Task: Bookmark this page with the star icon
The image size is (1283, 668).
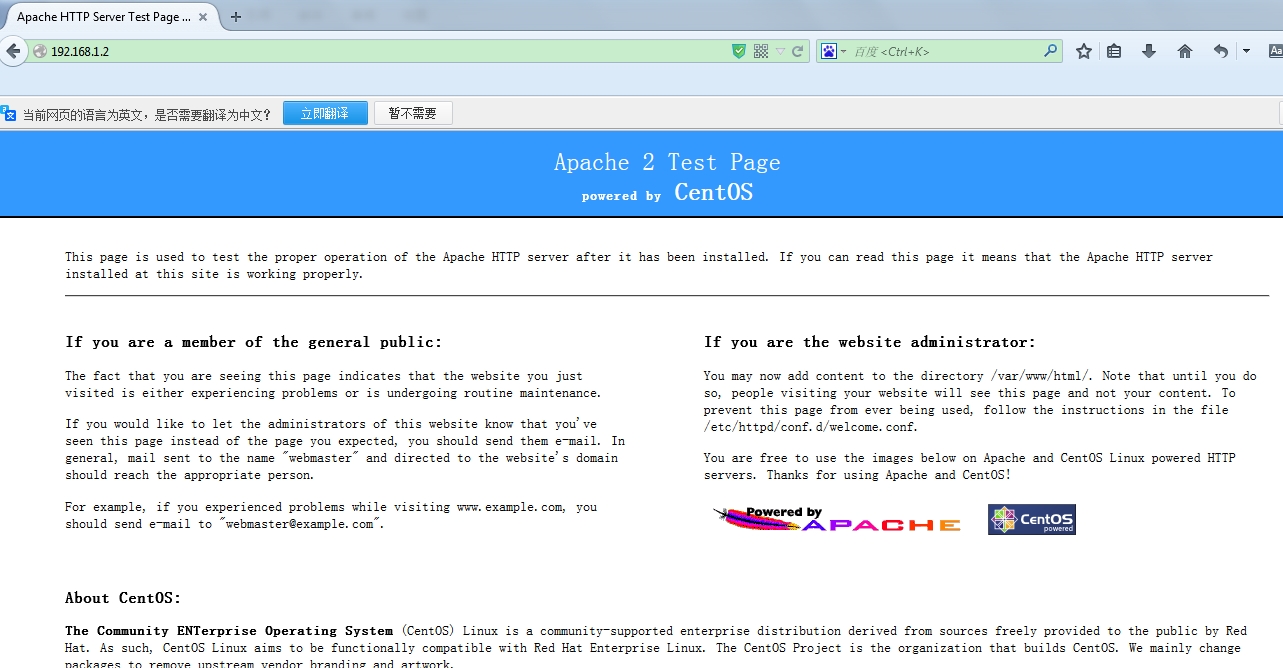Action: coord(1084,51)
